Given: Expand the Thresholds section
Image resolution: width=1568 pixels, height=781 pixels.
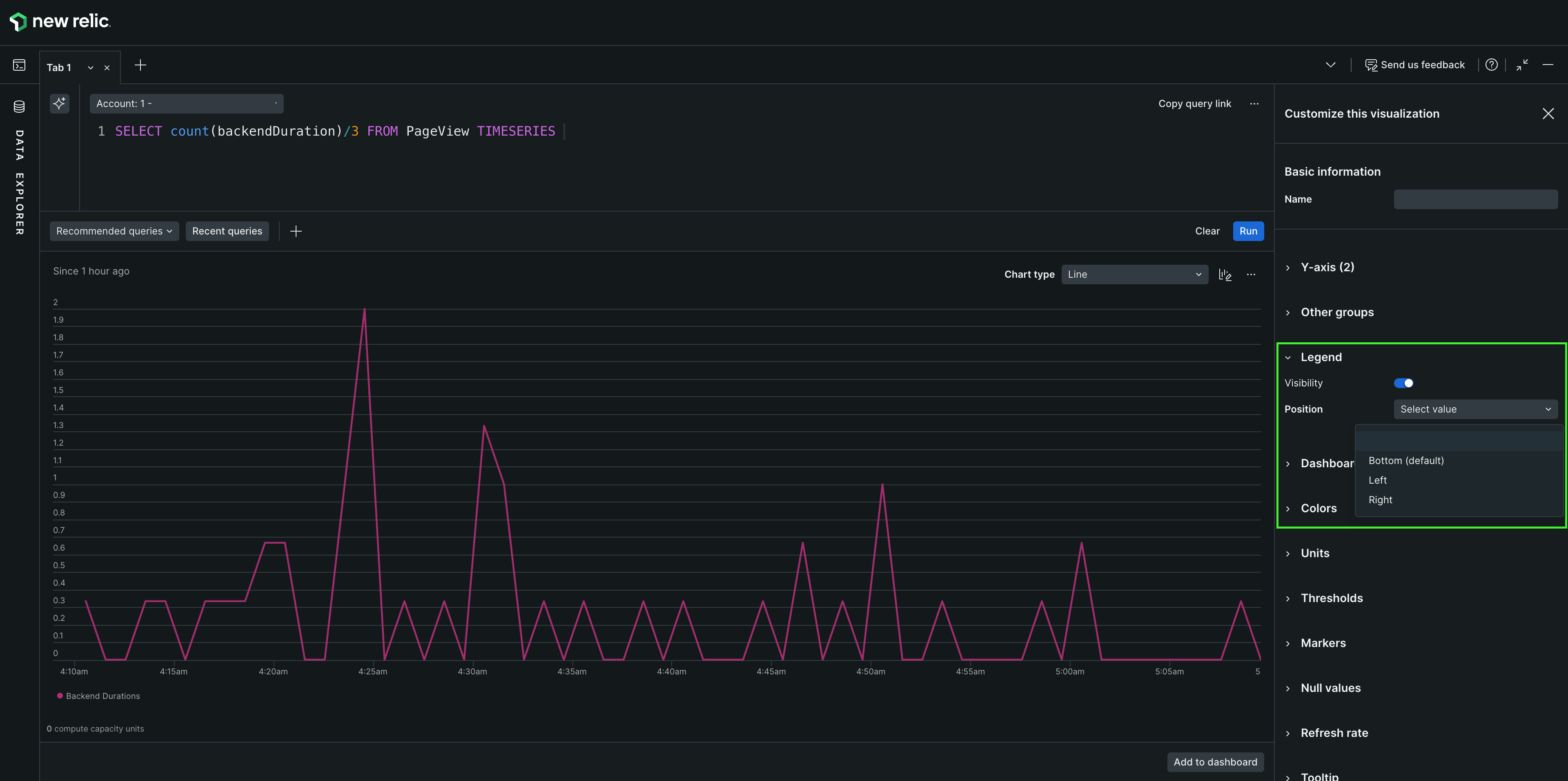Looking at the screenshot, I should coord(1331,598).
